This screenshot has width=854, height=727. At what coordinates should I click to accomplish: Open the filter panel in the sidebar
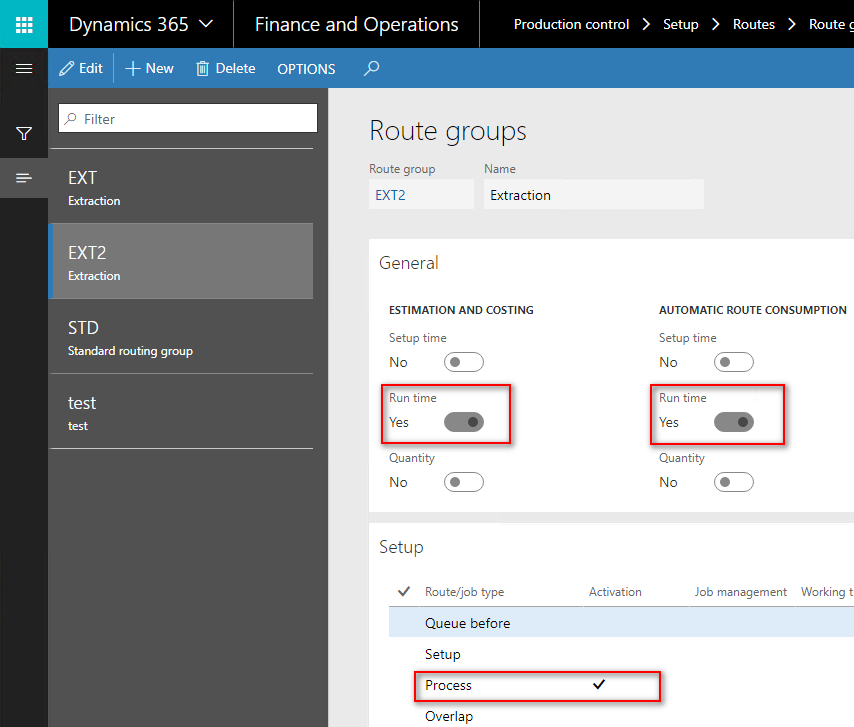tap(23, 133)
